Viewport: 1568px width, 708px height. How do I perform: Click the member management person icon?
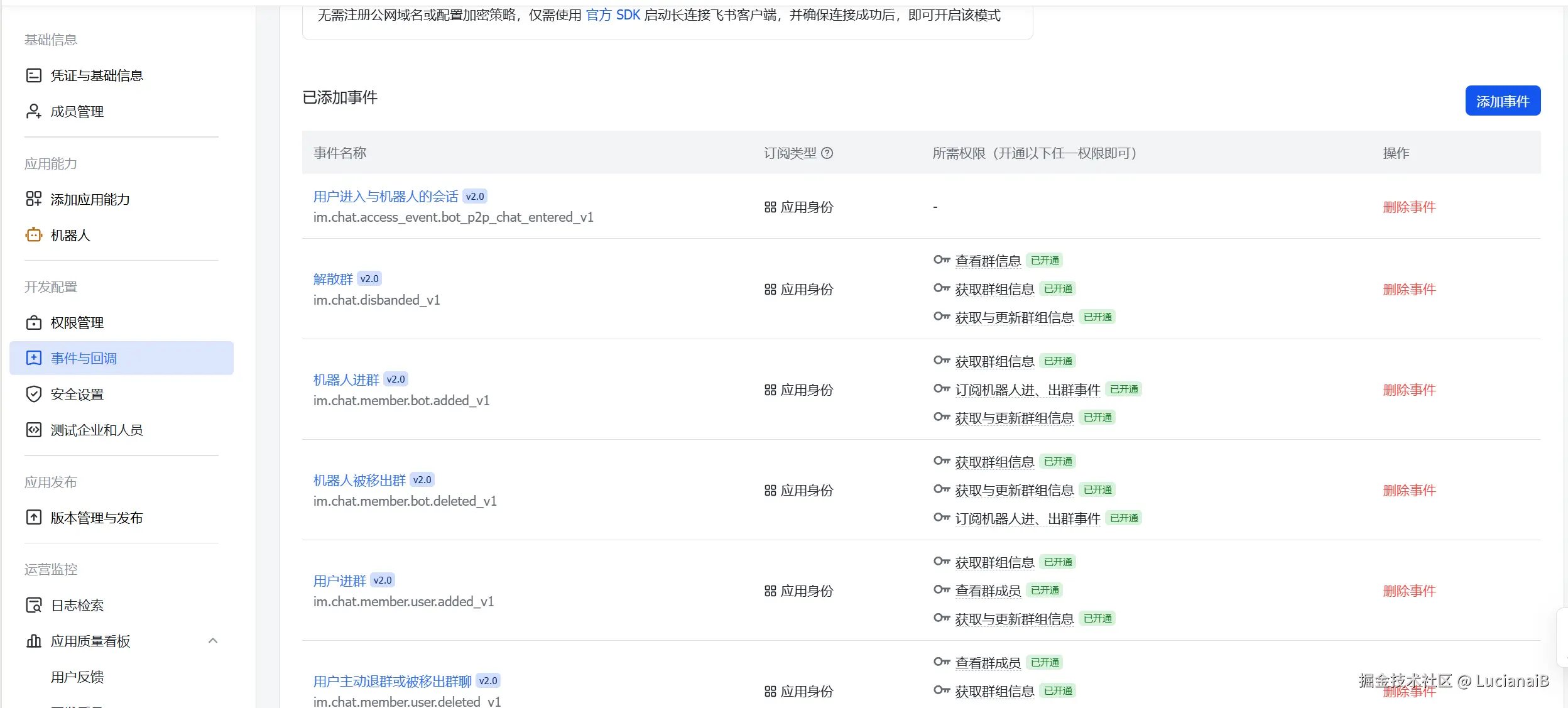tap(33, 111)
